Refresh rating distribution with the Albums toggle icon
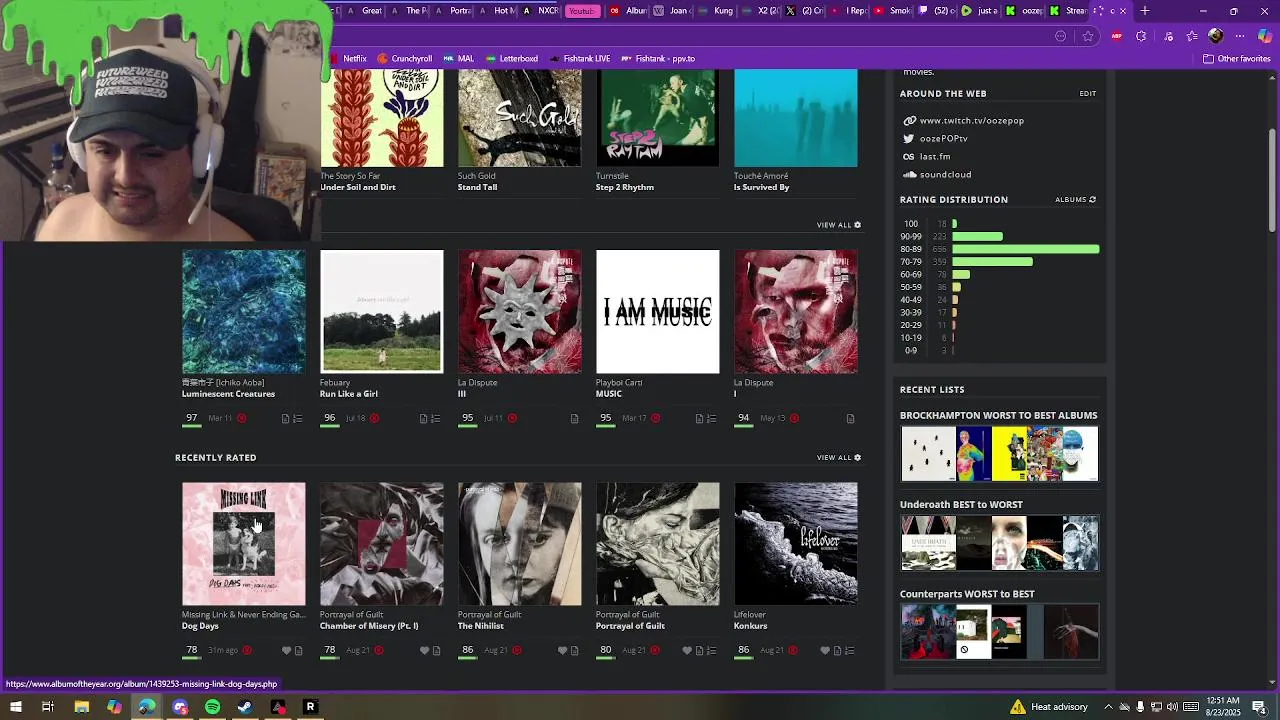Image resolution: width=1280 pixels, height=720 pixels. [x=1092, y=200]
